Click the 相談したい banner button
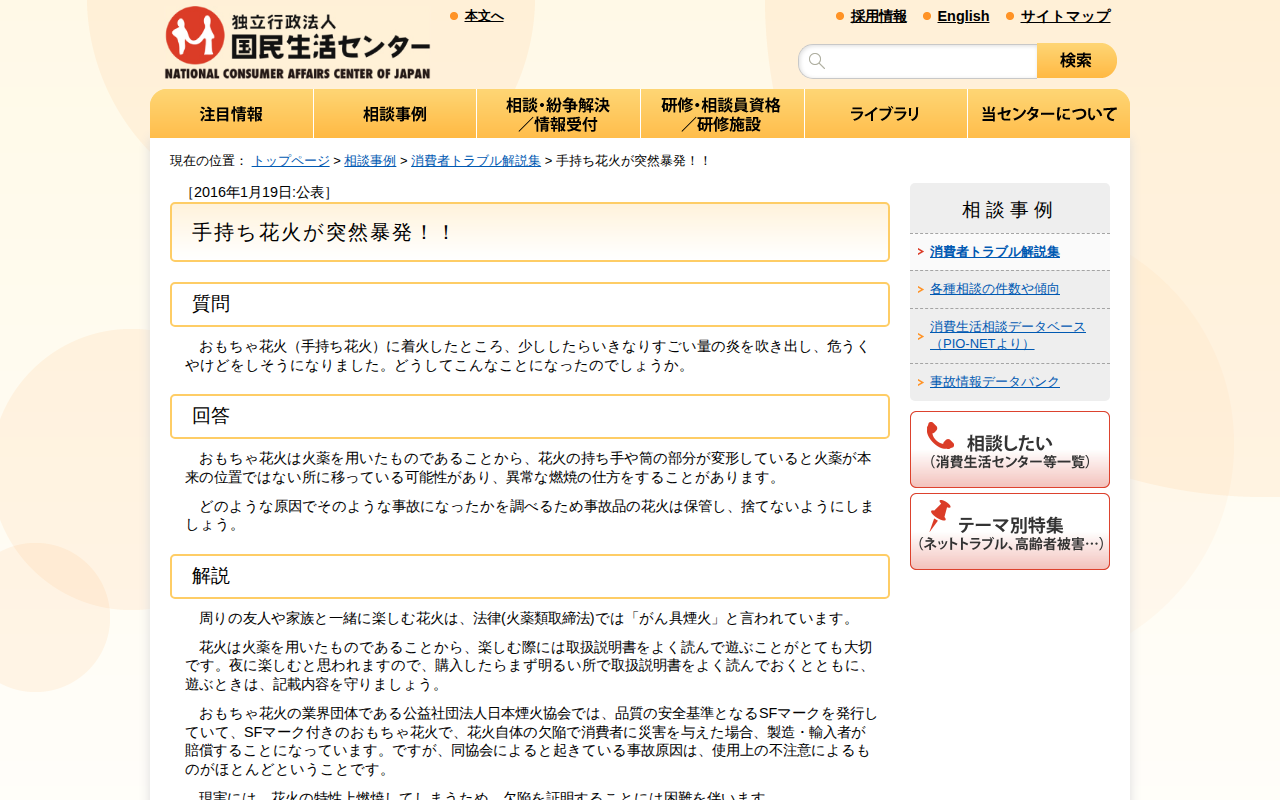Screen dimensions: 1280x800 point(1010,450)
